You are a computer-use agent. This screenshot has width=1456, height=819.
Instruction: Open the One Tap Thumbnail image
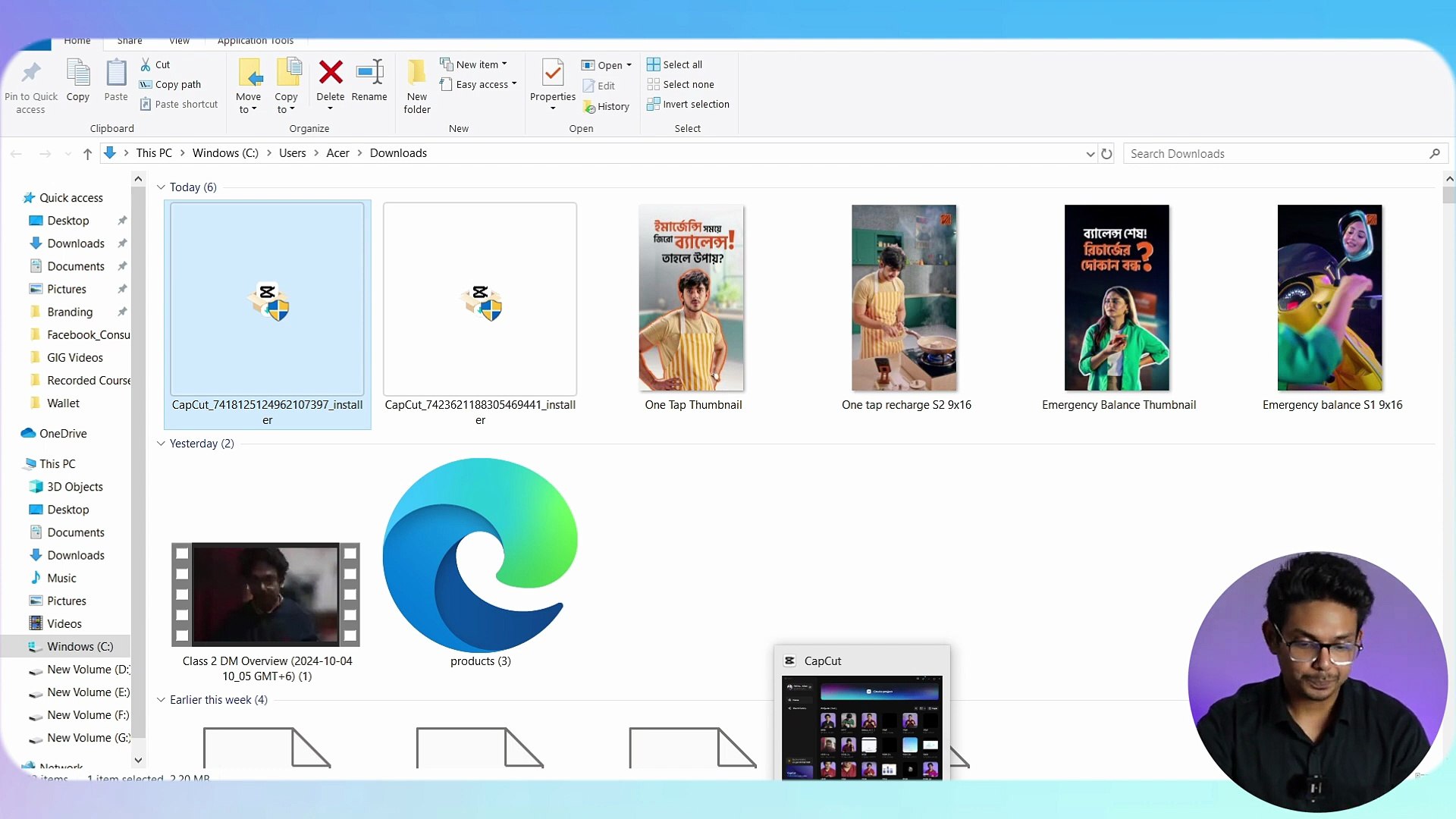pyautogui.click(x=692, y=297)
